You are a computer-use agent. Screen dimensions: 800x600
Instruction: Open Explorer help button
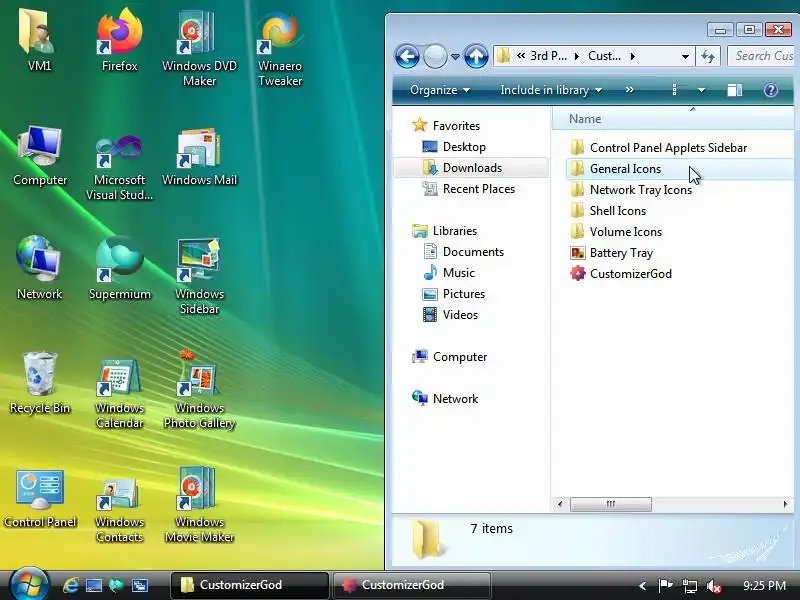770,90
